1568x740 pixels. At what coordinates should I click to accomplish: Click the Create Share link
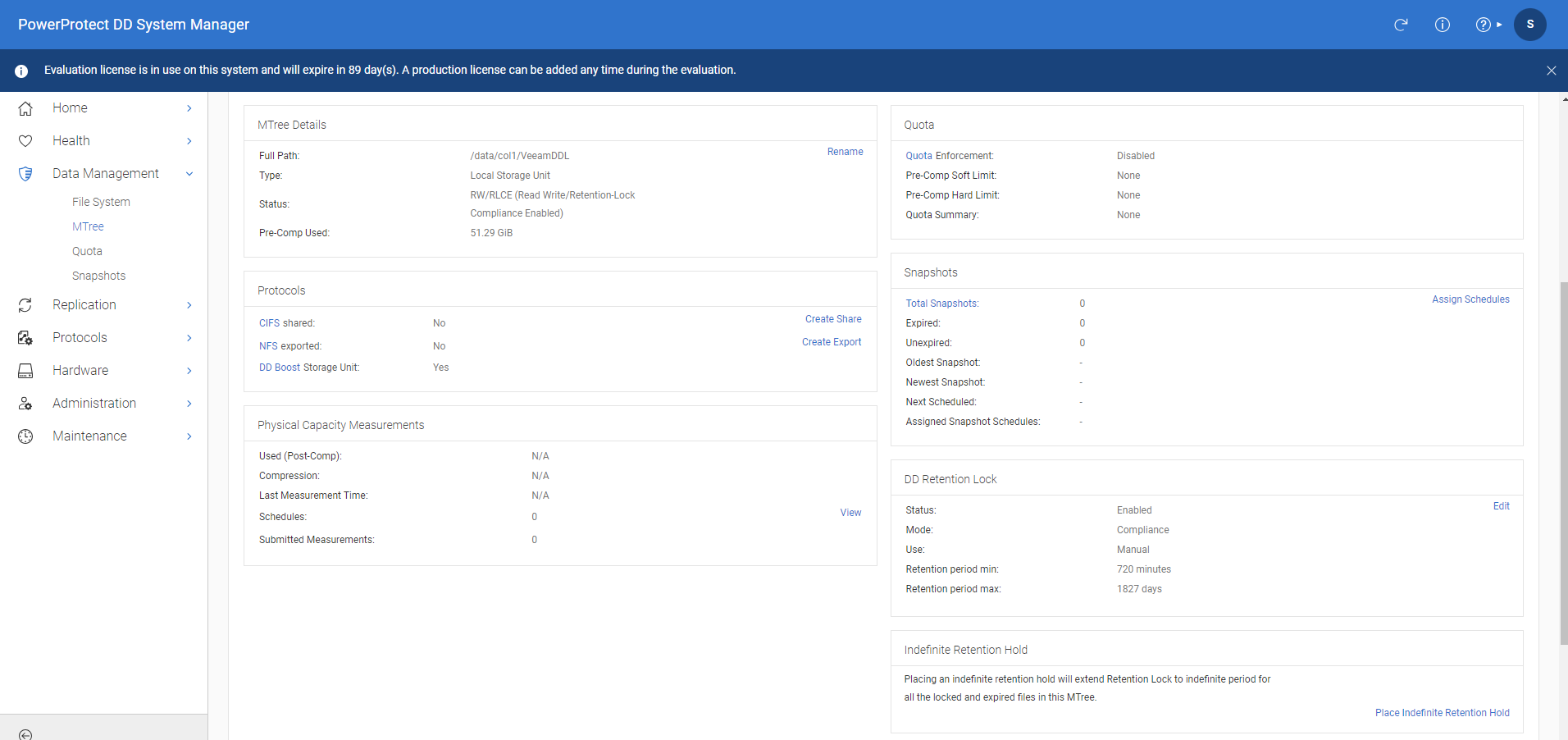[x=833, y=319]
